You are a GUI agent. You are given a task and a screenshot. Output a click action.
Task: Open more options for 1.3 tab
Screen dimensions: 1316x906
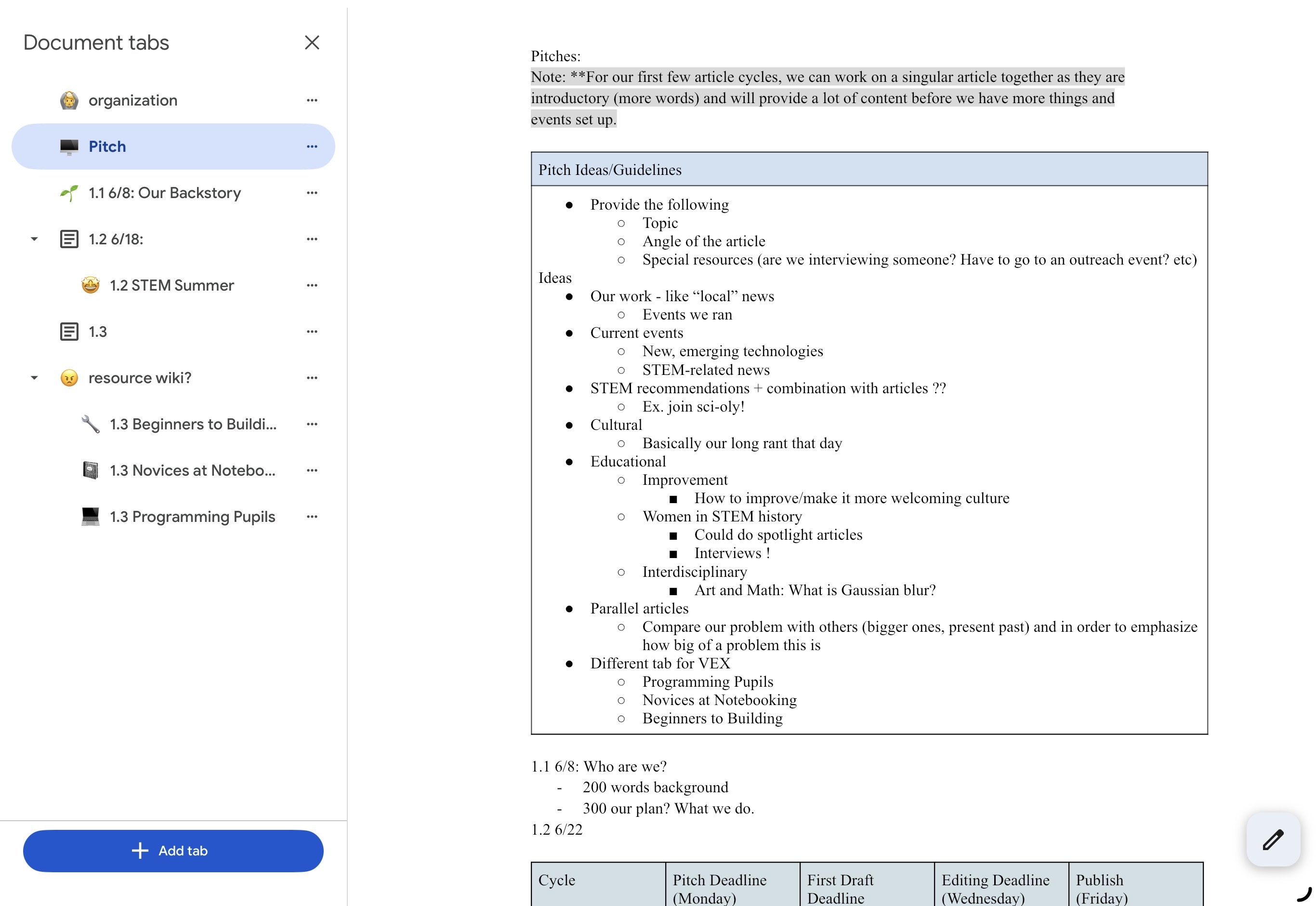(x=311, y=332)
